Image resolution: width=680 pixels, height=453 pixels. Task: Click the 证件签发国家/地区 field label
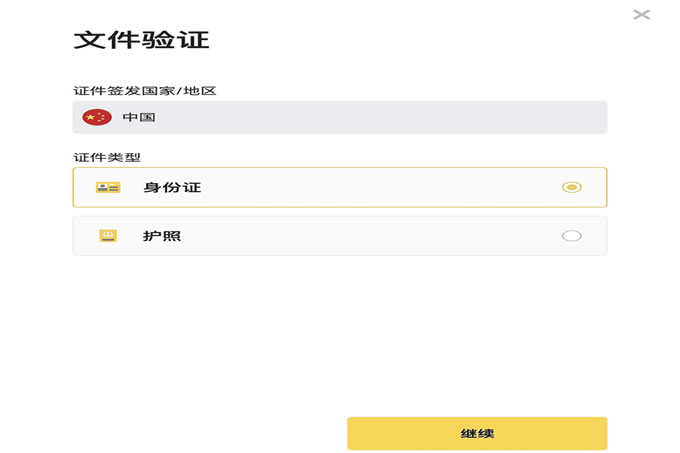[x=144, y=91]
